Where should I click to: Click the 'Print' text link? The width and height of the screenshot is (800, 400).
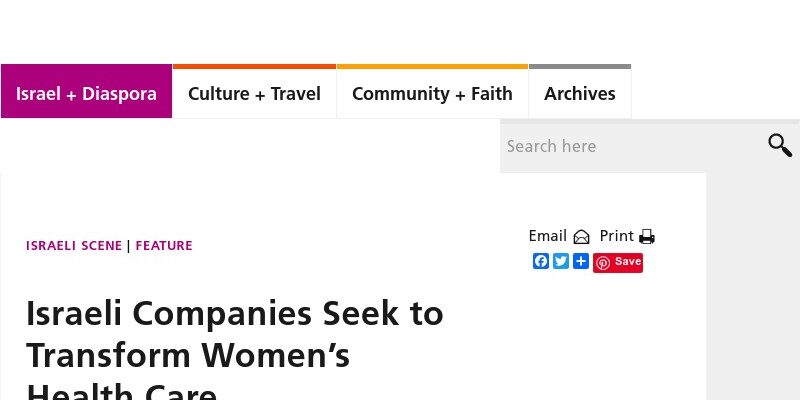616,236
